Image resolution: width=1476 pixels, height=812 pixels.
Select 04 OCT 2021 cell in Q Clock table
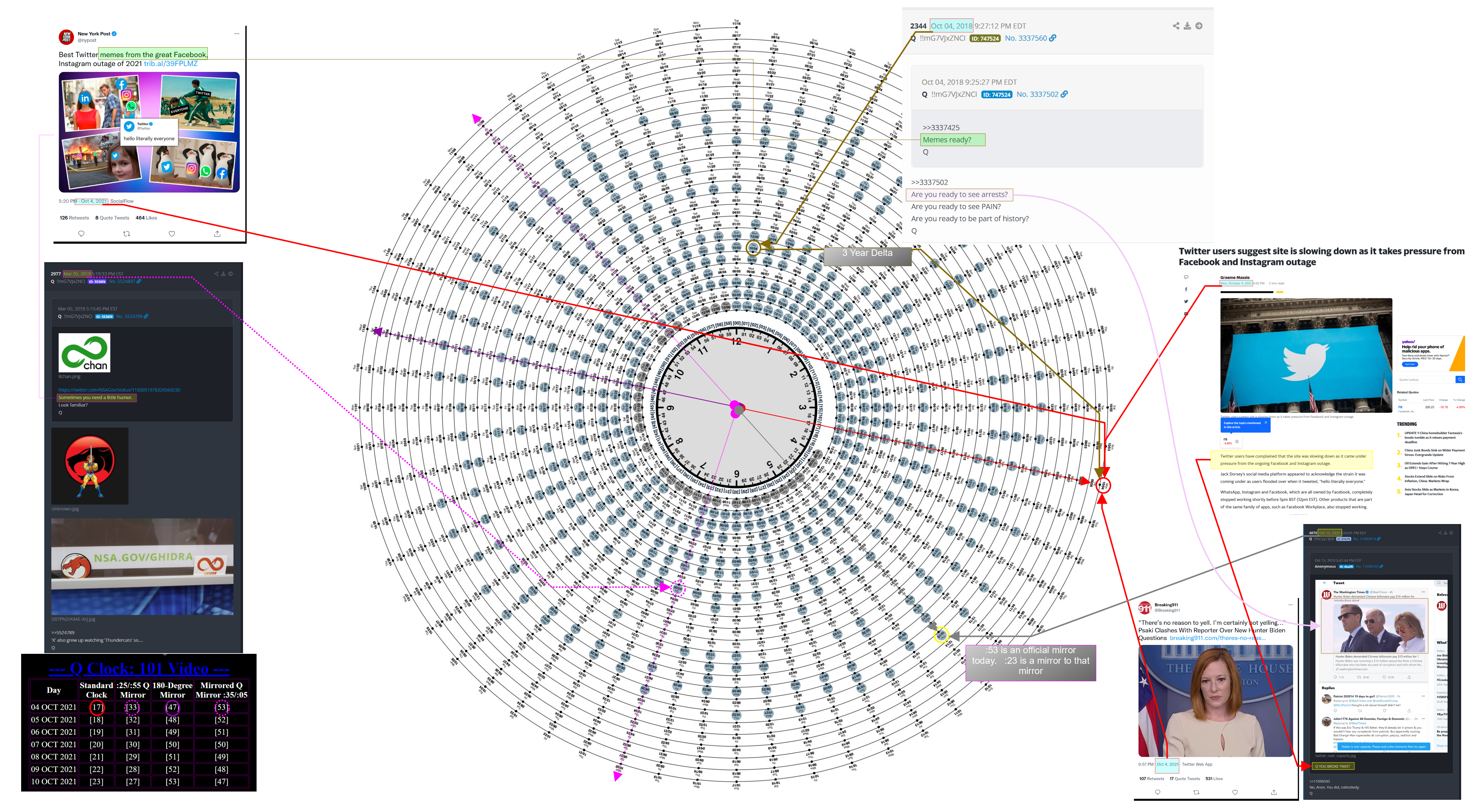coord(54,707)
